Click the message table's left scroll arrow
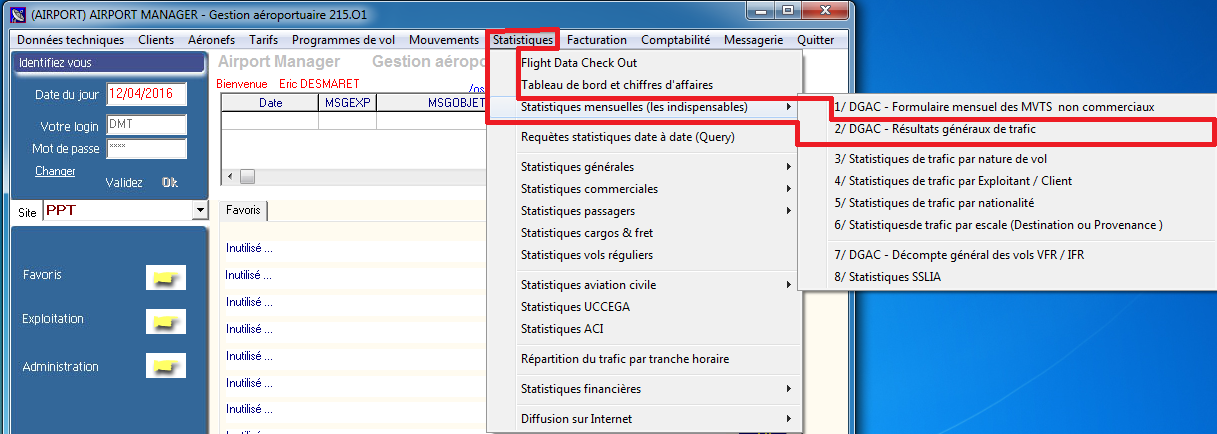Image resolution: width=1217 pixels, height=434 pixels. [x=229, y=177]
